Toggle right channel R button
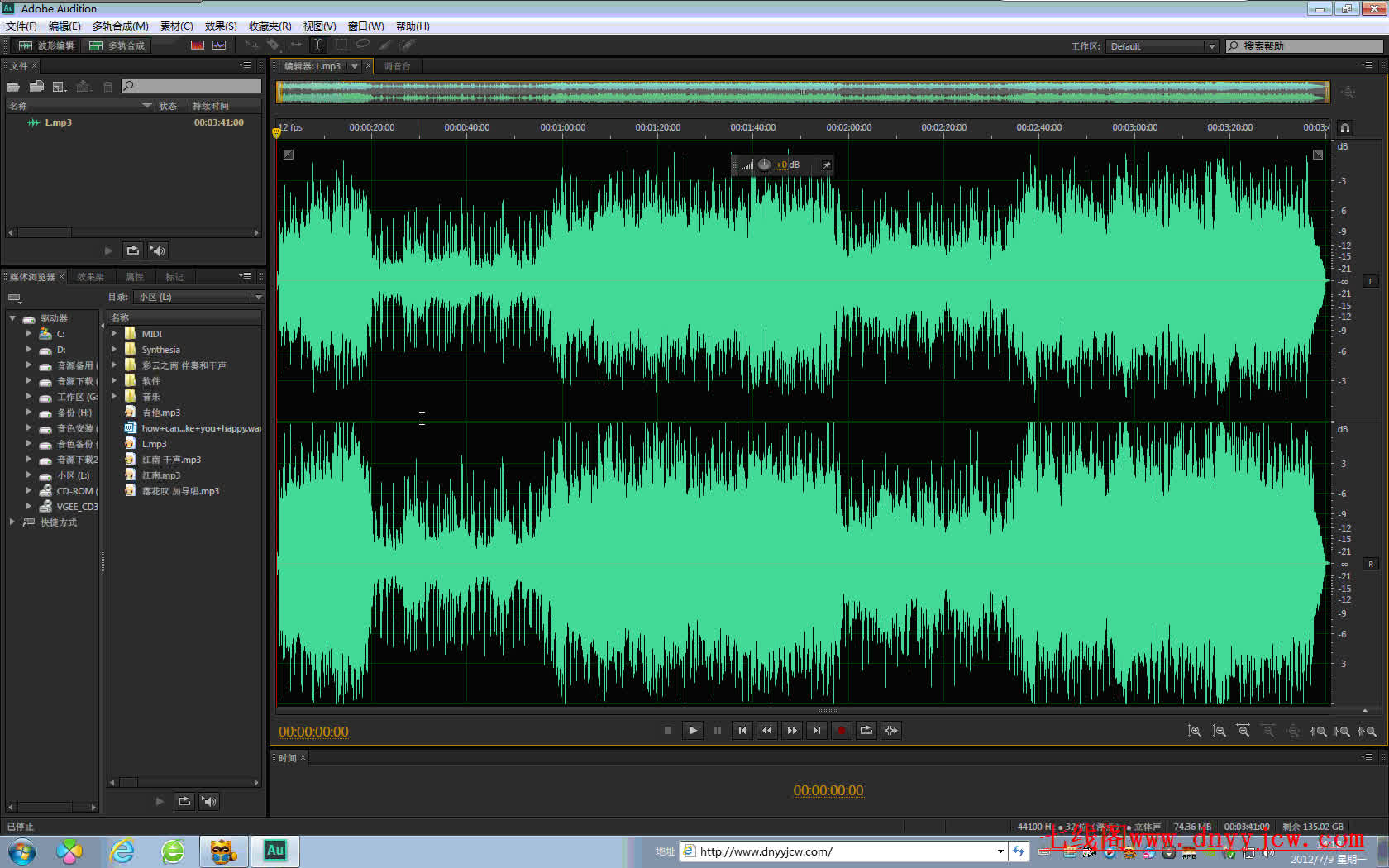This screenshot has width=1389, height=868. click(1371, 565)
